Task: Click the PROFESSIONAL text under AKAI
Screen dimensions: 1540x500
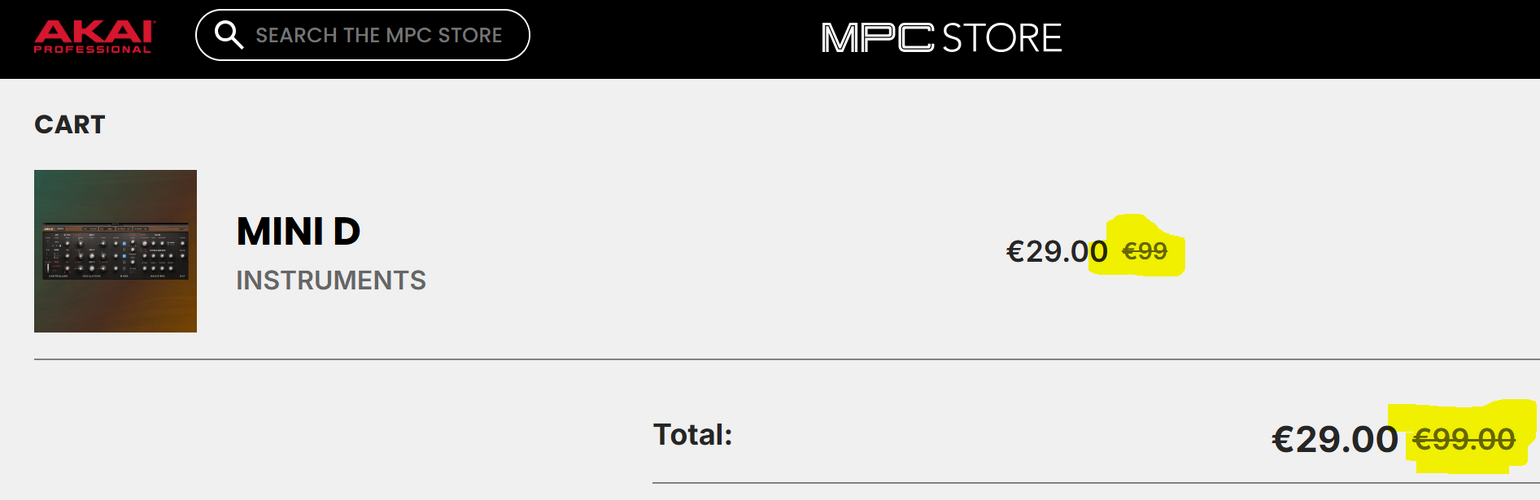Action: [x=93, y=49]
